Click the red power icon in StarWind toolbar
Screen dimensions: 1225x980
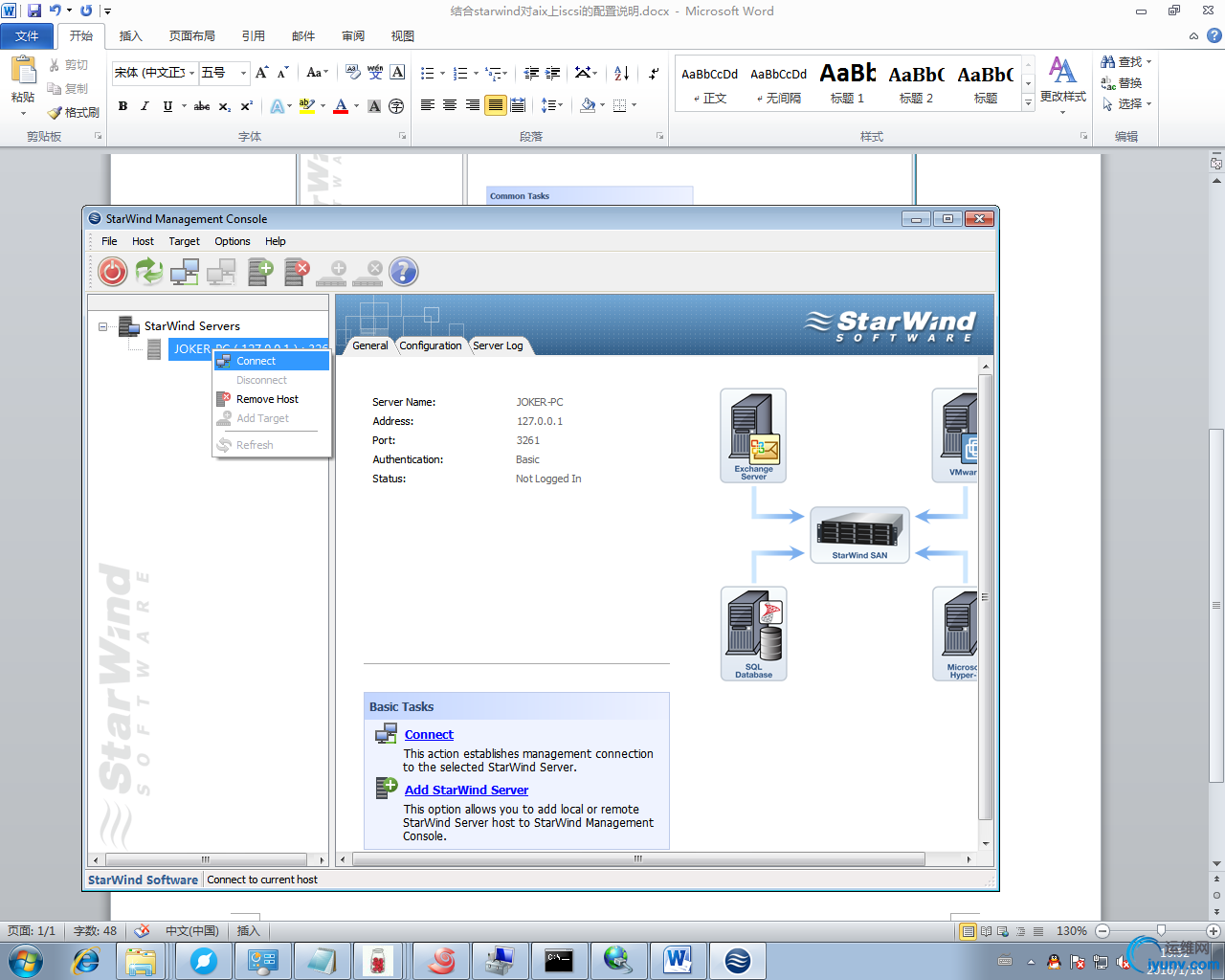[113, 272]
